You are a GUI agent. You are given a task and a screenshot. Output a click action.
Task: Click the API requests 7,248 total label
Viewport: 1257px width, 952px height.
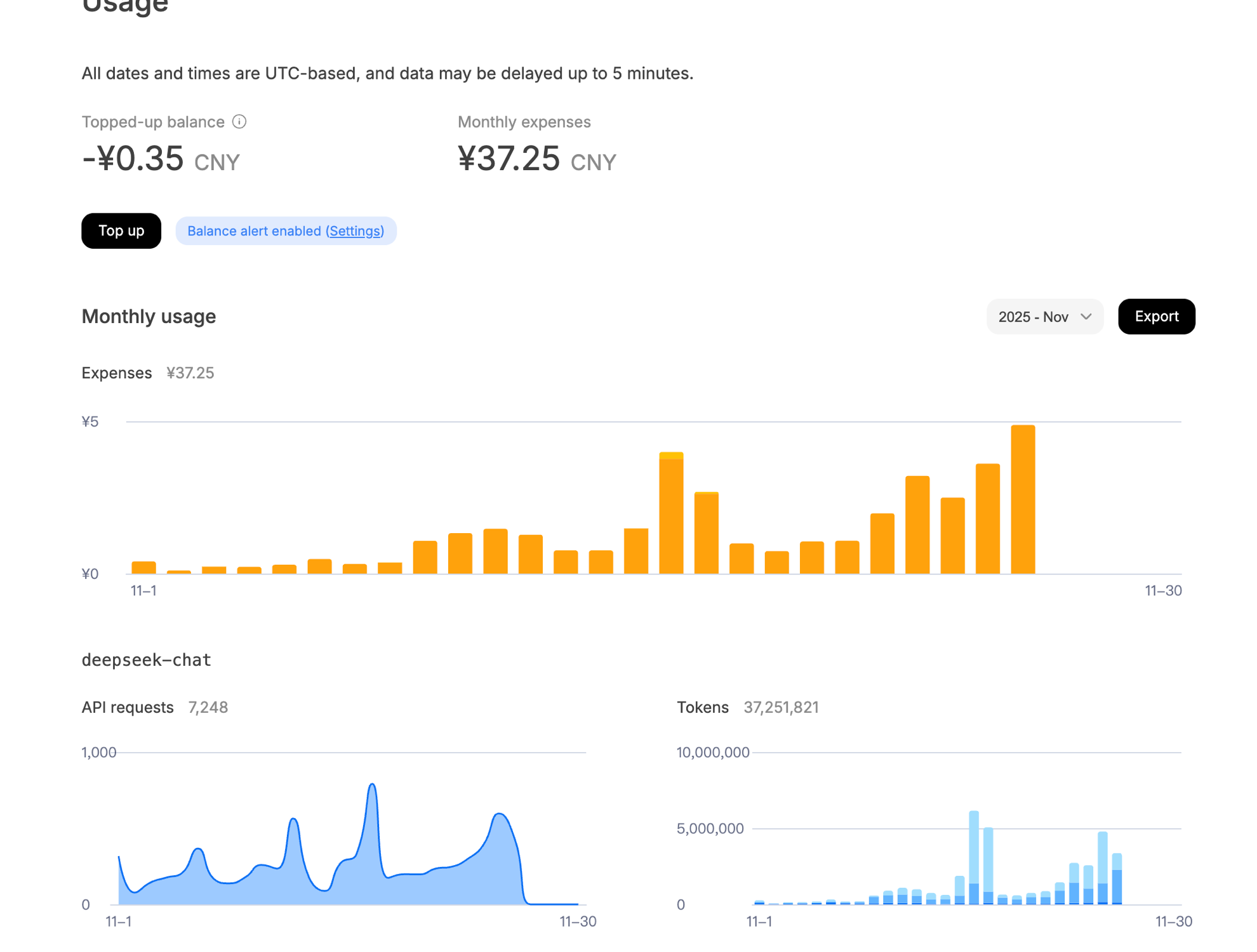tap(208, 707)
